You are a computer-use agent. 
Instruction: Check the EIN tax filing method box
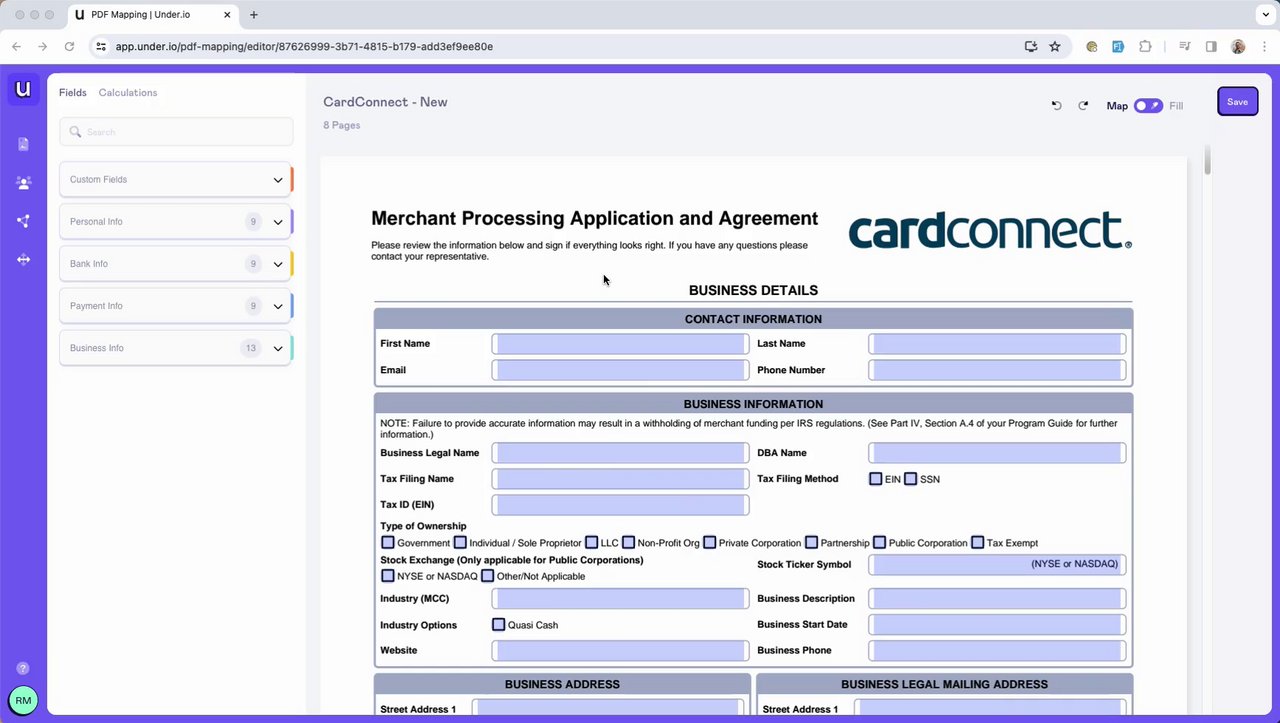point(876,479)
